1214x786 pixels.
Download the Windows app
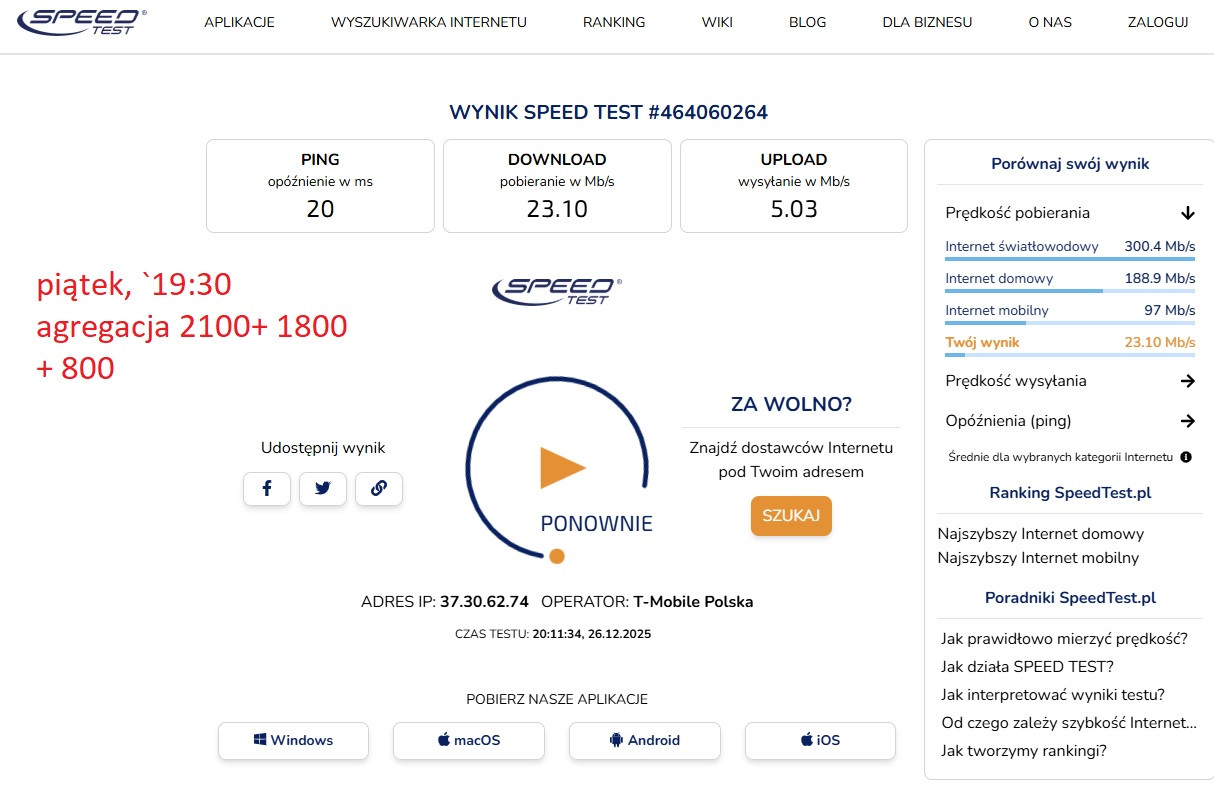(x=293, y=741)
